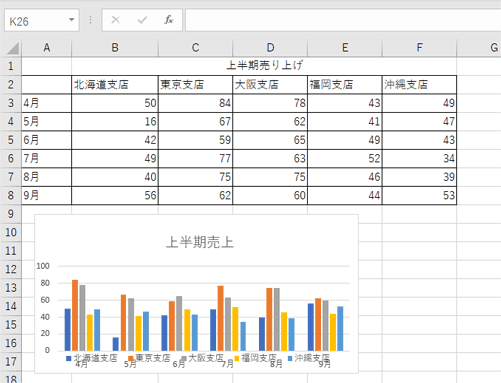Select column A header
The image size is (501, 383).
47,48
